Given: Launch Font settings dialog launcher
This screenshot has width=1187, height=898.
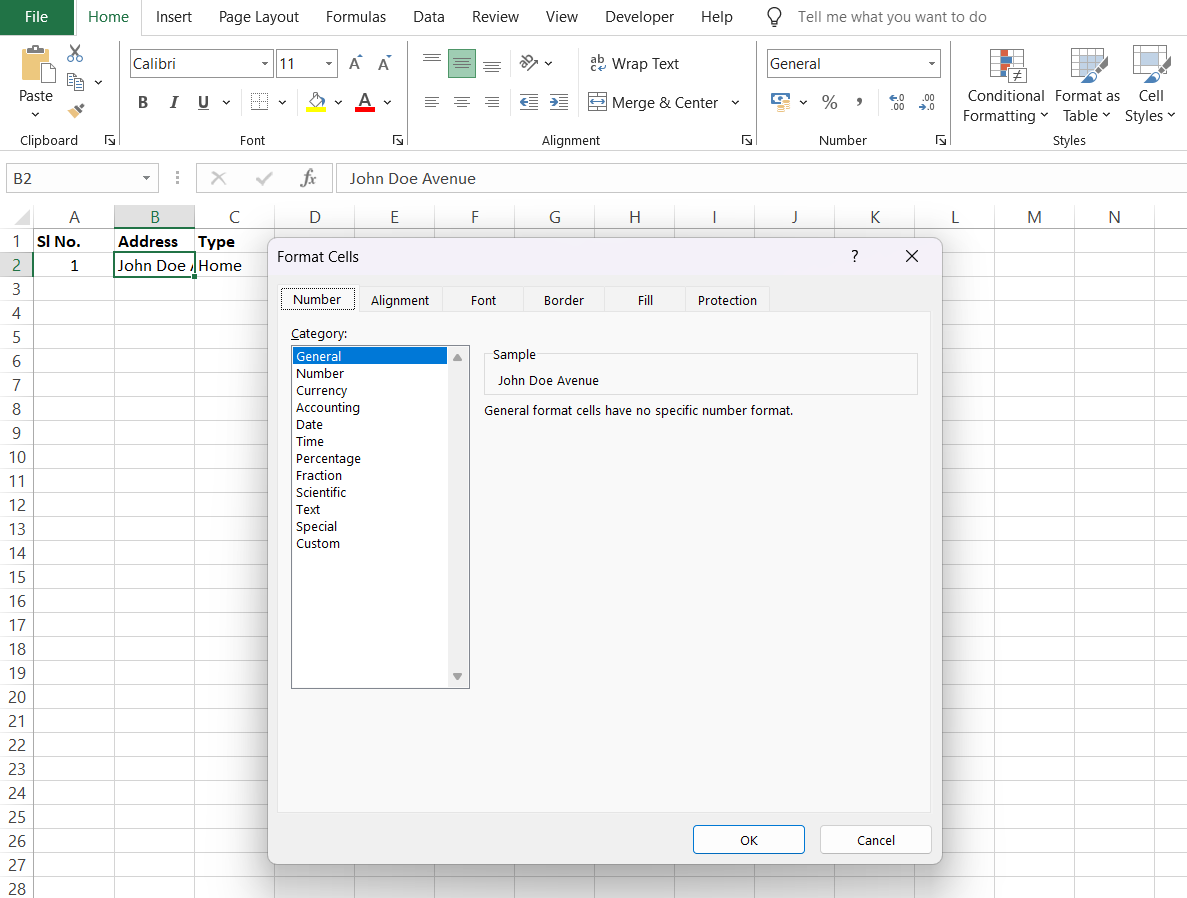Looking at the screenshot, I should click(x=397, y=140).
